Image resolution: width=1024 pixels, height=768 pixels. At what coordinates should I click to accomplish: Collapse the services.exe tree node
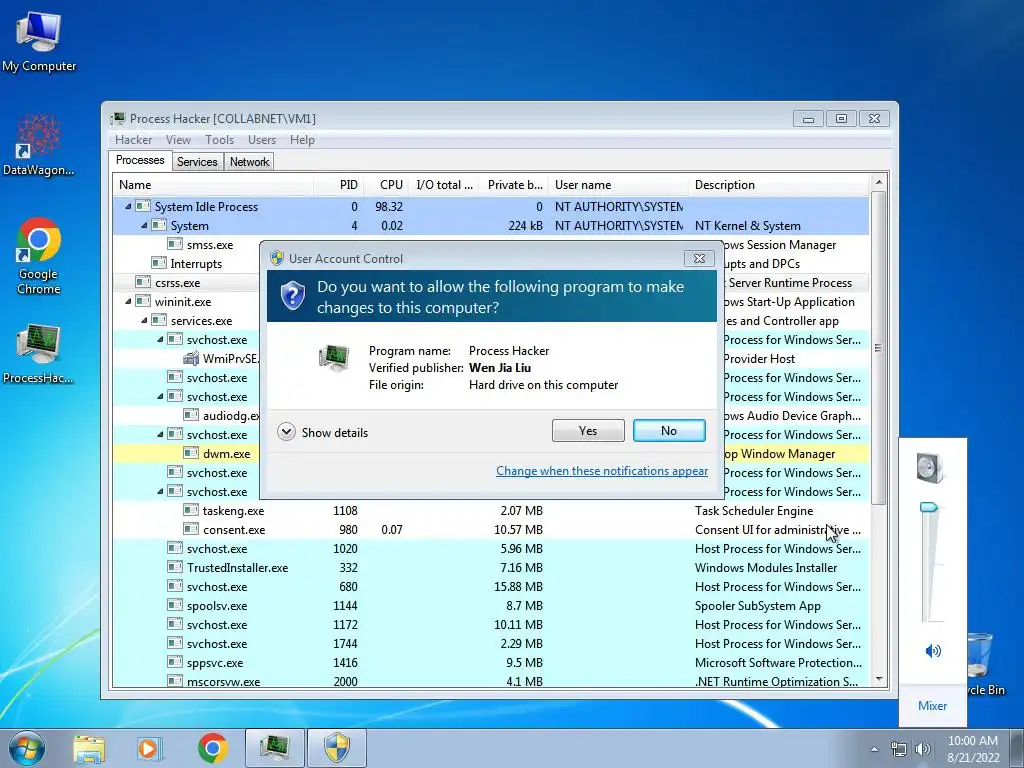(144, 321)
